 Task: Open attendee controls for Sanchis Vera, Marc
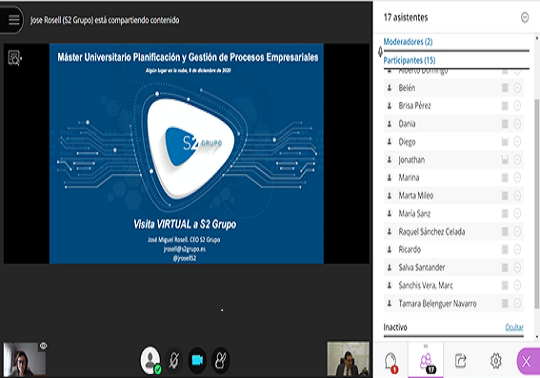coord(517,285)
